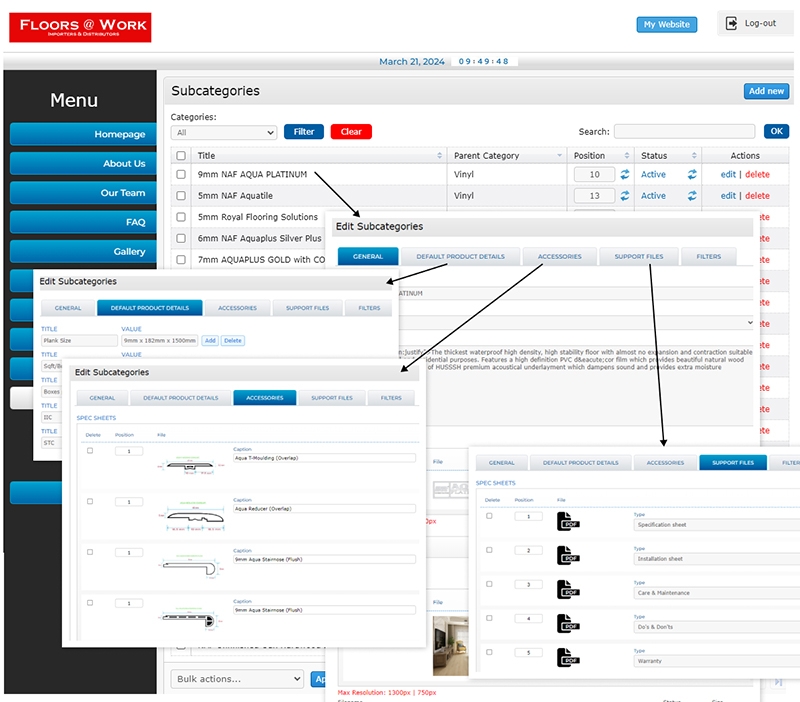The height and width of the screenshot is (702, 800).
Task: Open the Warranty PDF file icon
Action: [568, 658]
